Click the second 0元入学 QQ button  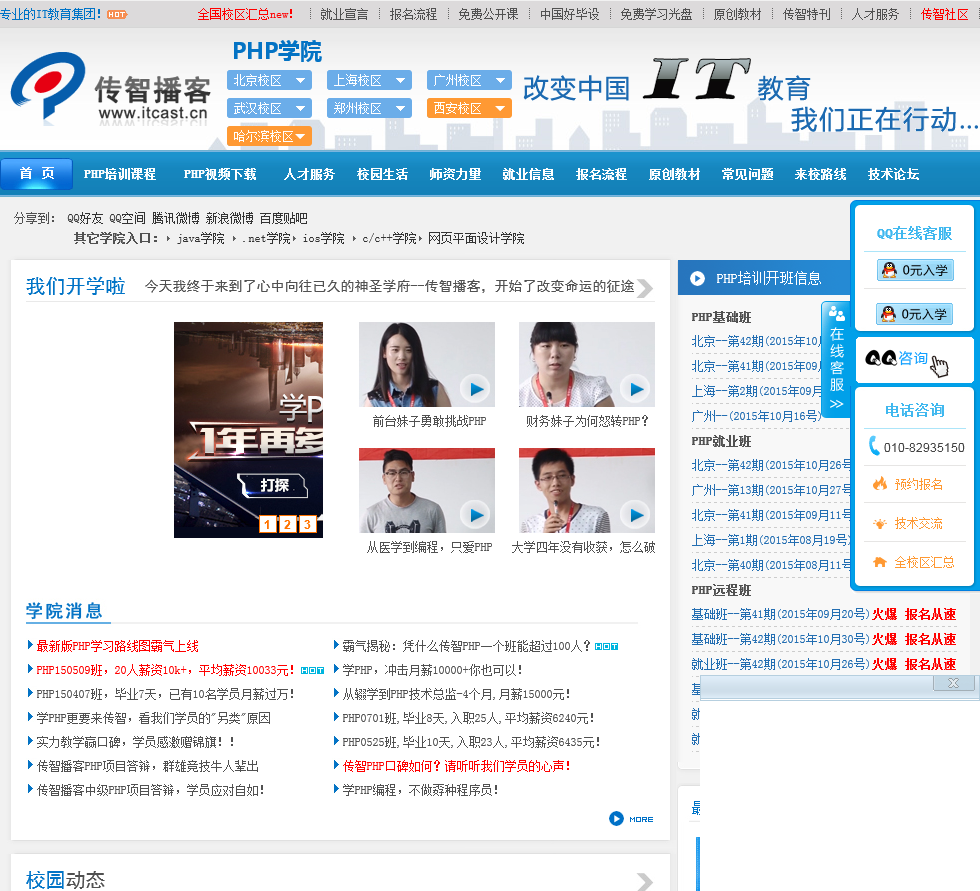914,314
